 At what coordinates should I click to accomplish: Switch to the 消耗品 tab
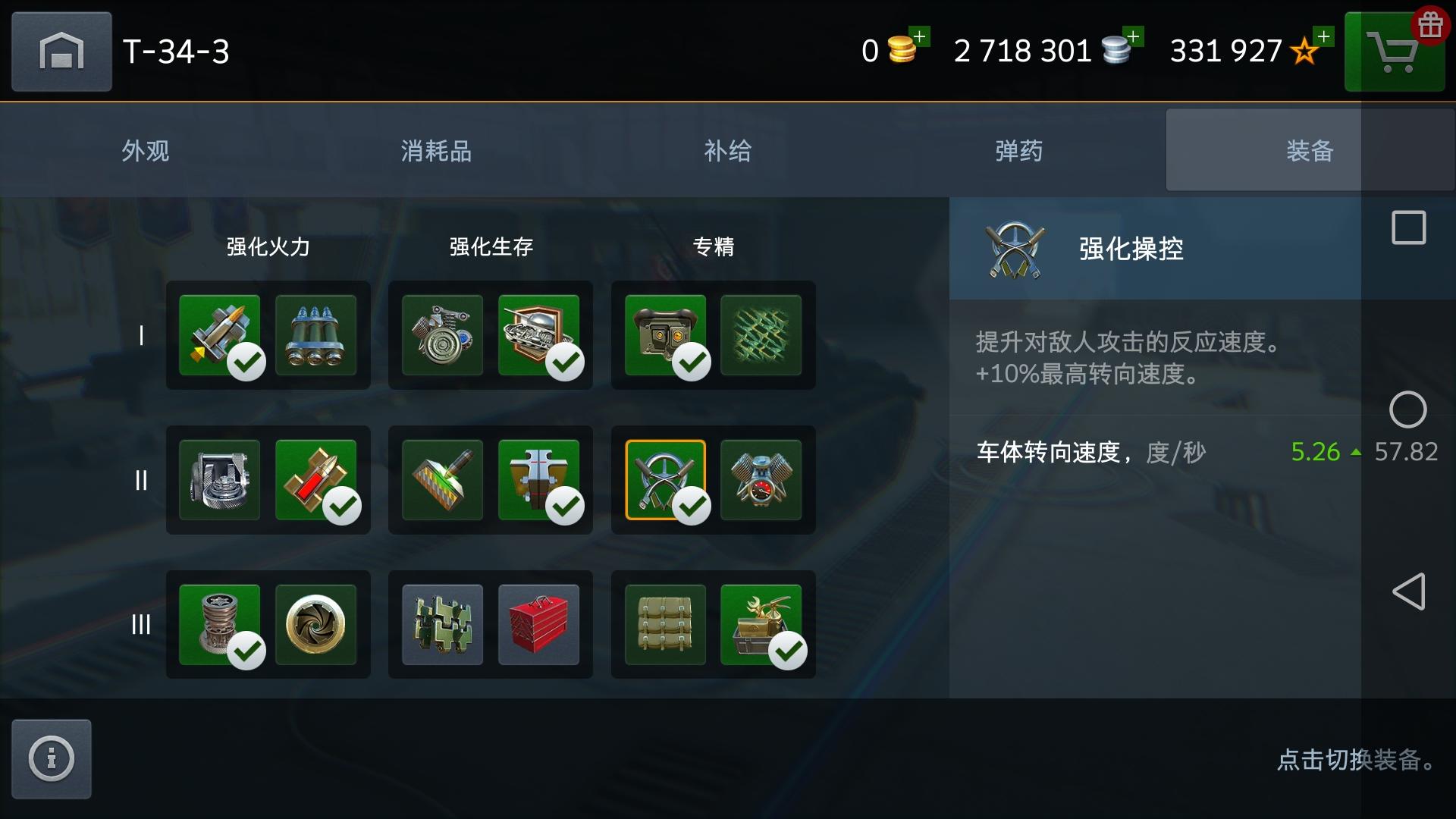click(436, 150)
